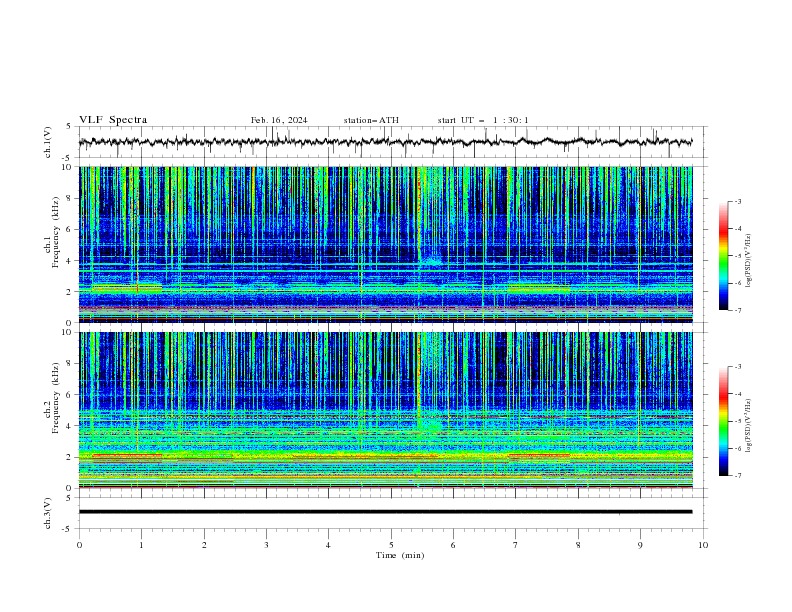Click the lower color bar's log(PSD) label

(x=749, y=425)
